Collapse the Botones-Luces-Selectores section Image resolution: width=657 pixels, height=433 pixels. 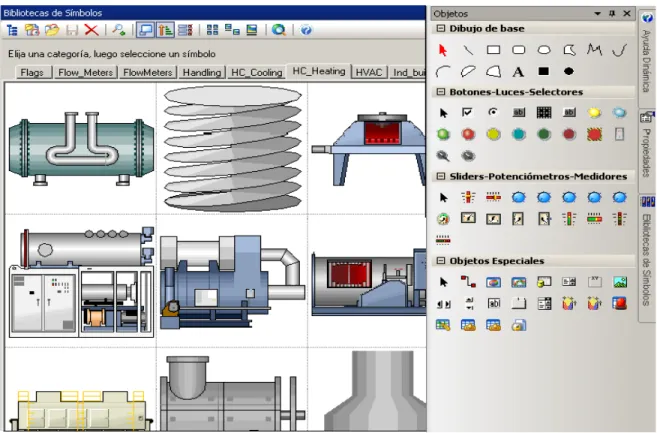click(x=441, y=92)
